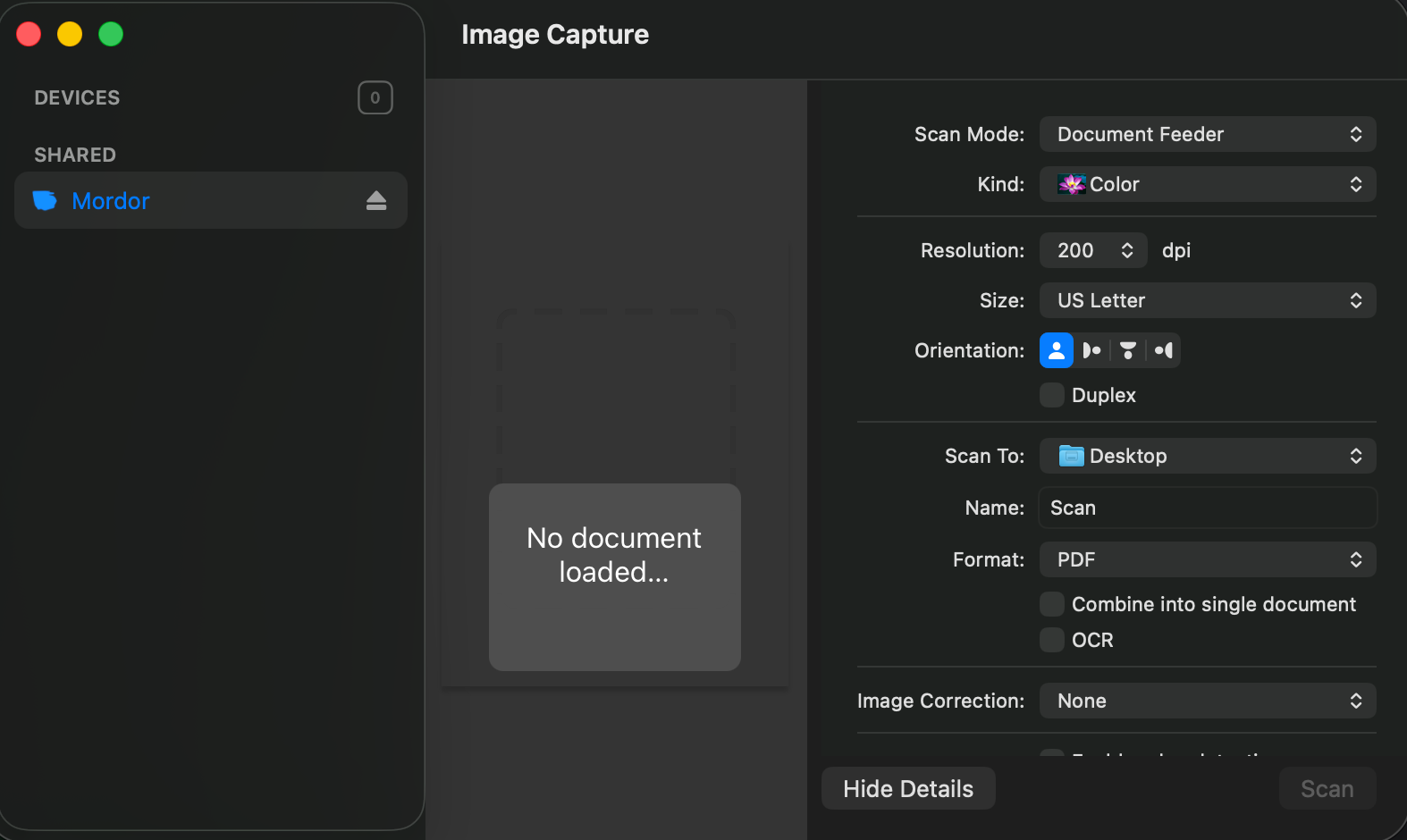Click the eject icon next to Mordor
The width and height of the screenshot is (1407, 840).
click(x=376, y=201)
